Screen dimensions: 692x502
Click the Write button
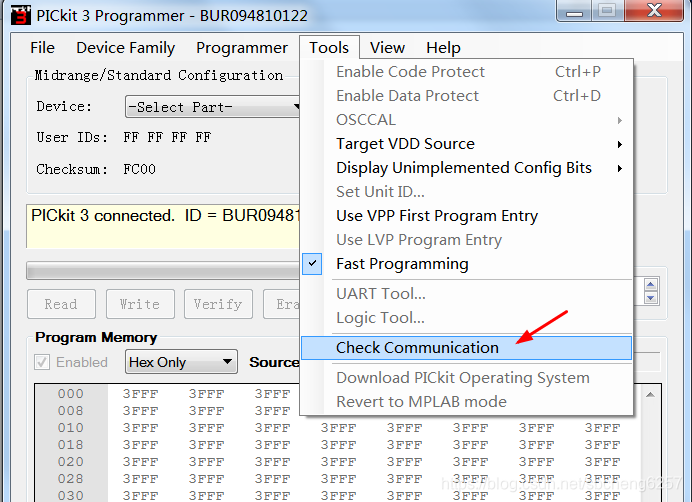[x=140, y=304]
